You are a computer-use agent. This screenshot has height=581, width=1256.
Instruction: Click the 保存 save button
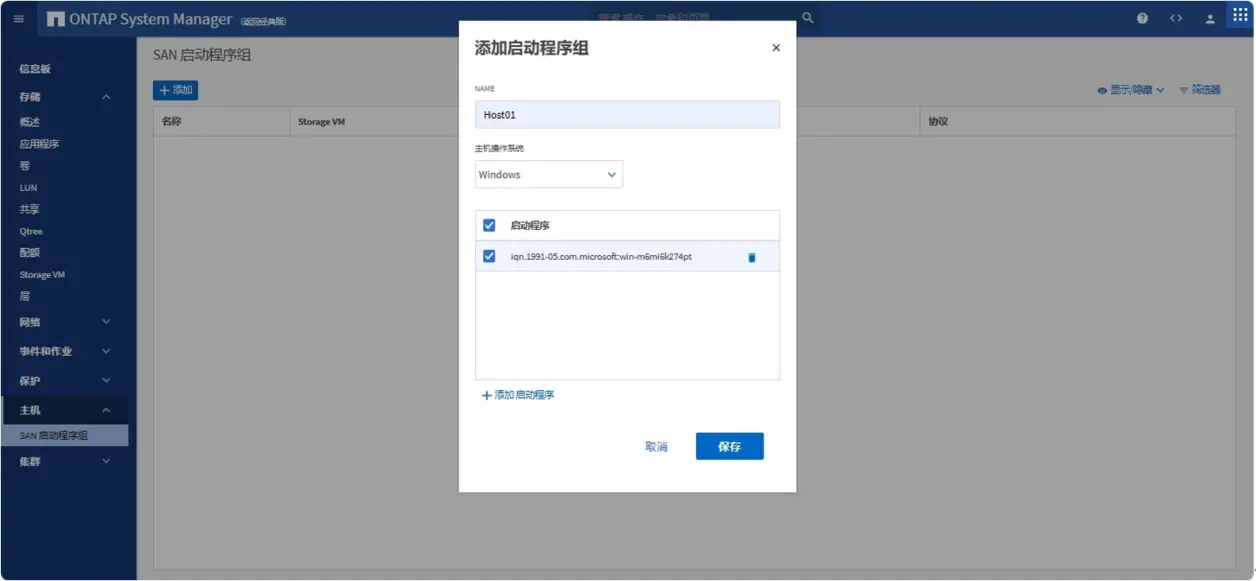(730, 446)
